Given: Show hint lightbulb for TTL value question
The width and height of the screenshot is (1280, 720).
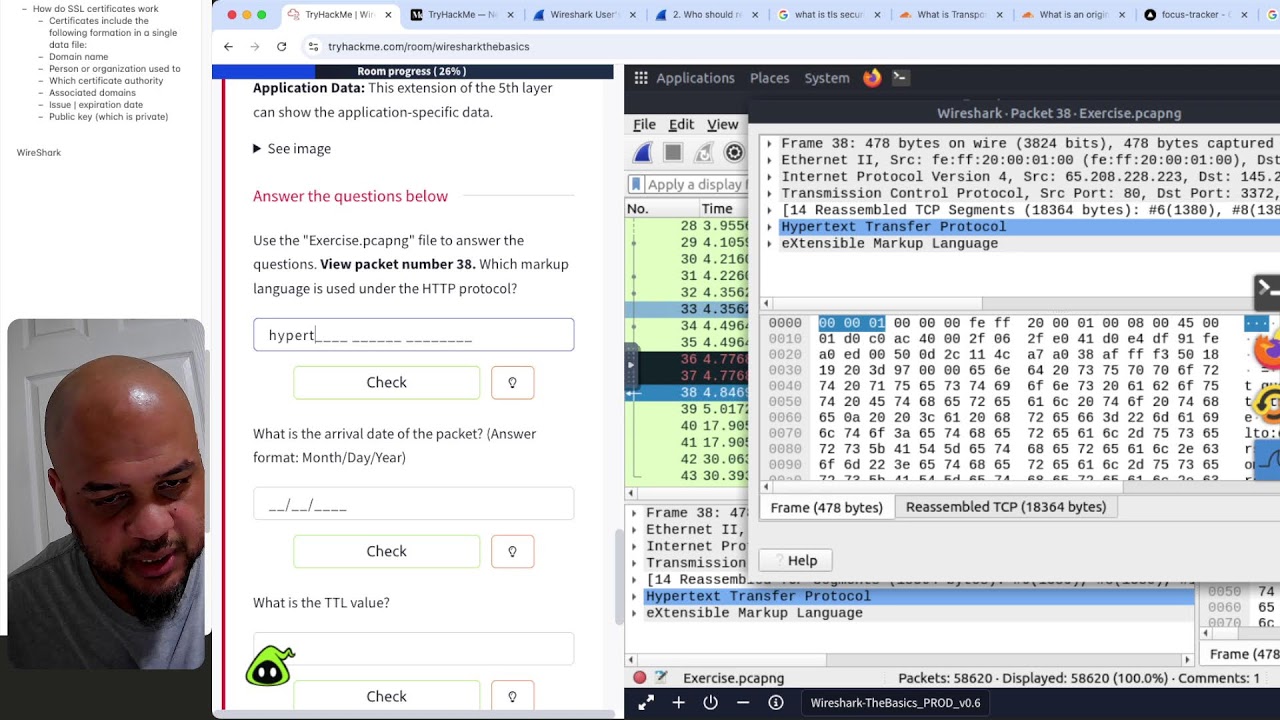Looking at the screenshot, I should 512,696.
